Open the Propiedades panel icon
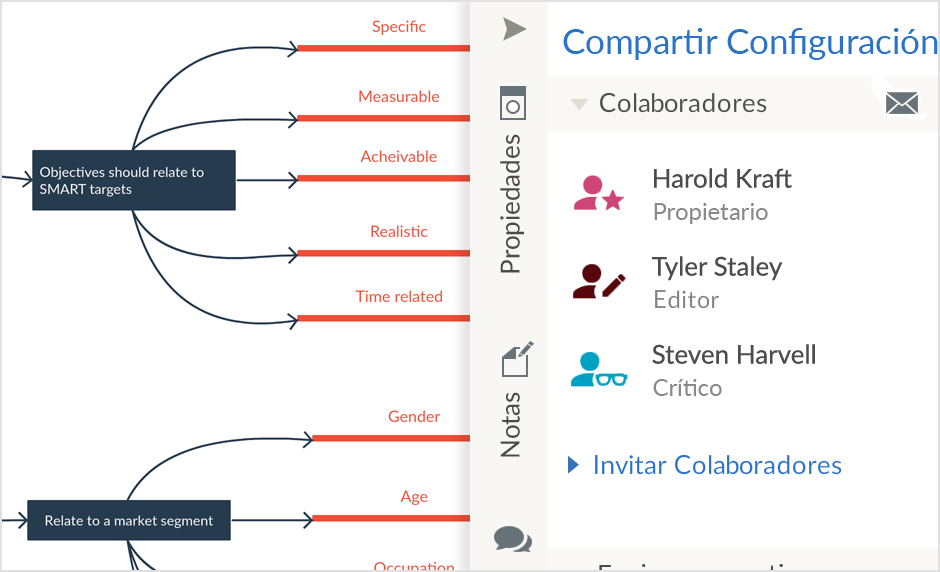940x572 pixels. click(513, 103)
